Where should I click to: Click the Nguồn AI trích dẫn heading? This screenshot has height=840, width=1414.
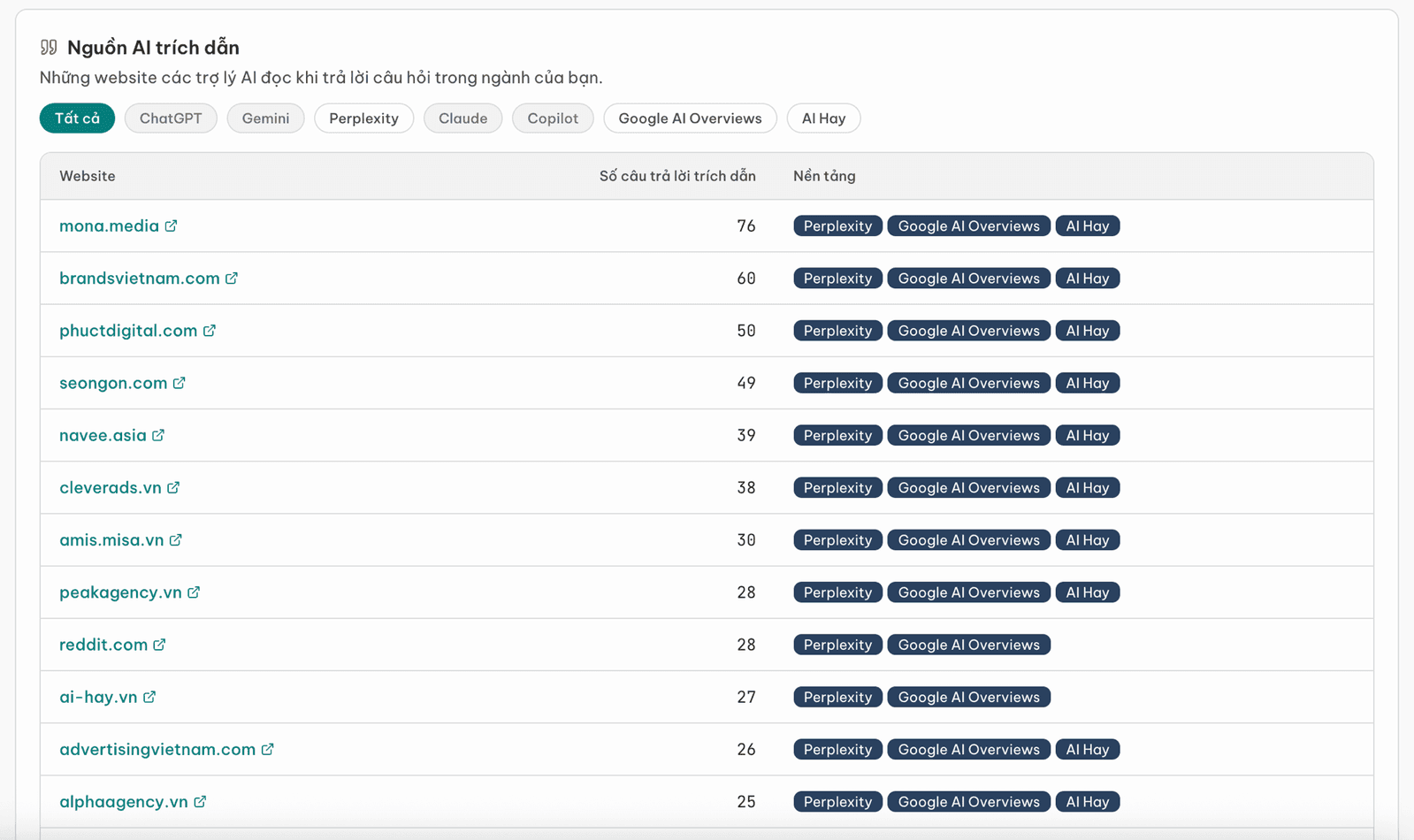tap(153, 47)
